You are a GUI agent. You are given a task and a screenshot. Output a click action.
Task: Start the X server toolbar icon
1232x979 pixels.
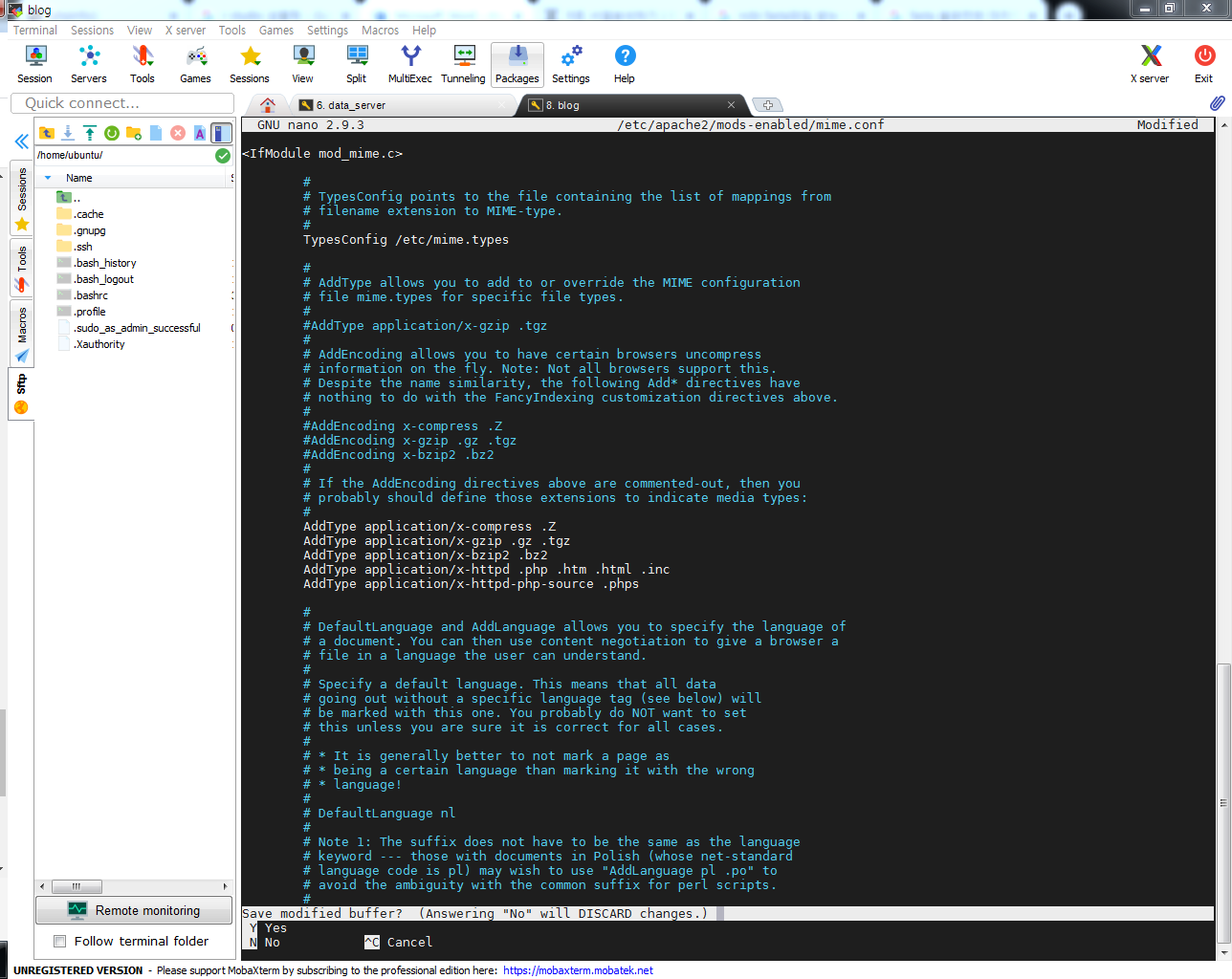pyautogui.click(x=1151, y=65)
